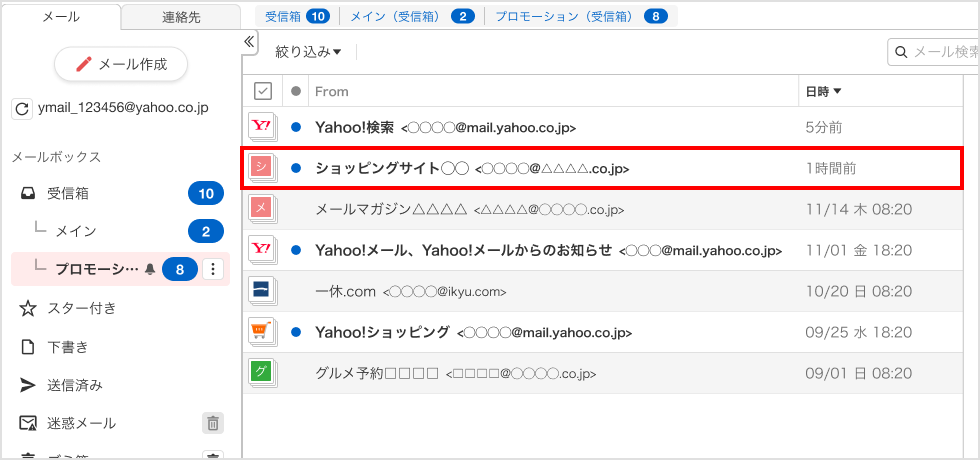Refresh mail with the reload icon
Screen dimensions: 980x460
pyautogui.click(x=22, y=109)
